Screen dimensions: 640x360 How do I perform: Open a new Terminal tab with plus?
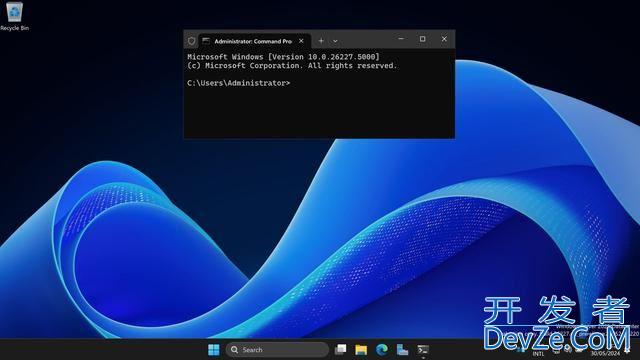[321, 41]
